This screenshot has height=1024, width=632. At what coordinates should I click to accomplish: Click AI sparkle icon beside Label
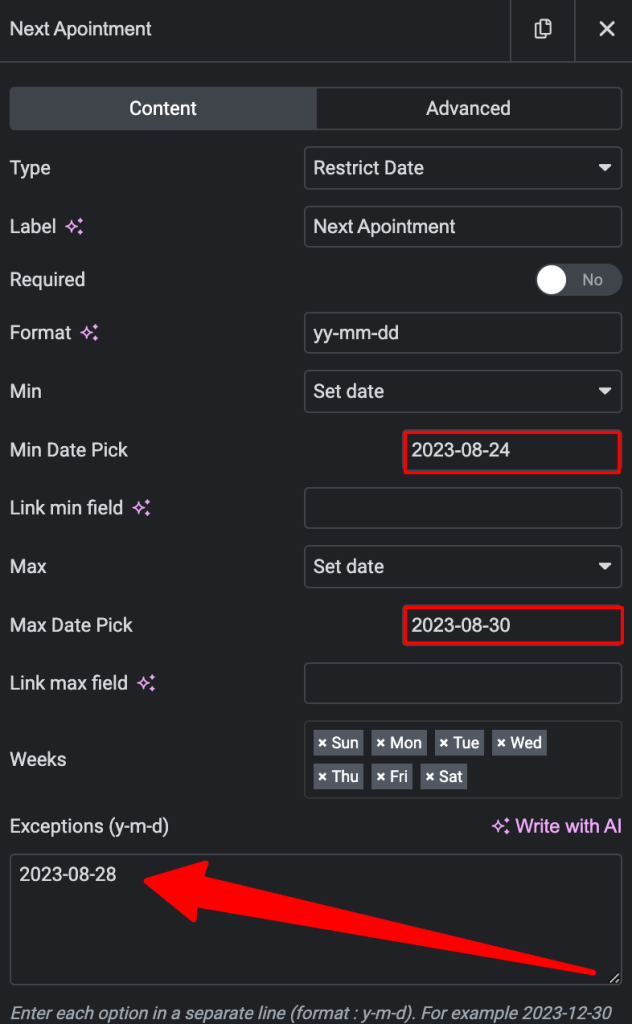click(74, 227)
